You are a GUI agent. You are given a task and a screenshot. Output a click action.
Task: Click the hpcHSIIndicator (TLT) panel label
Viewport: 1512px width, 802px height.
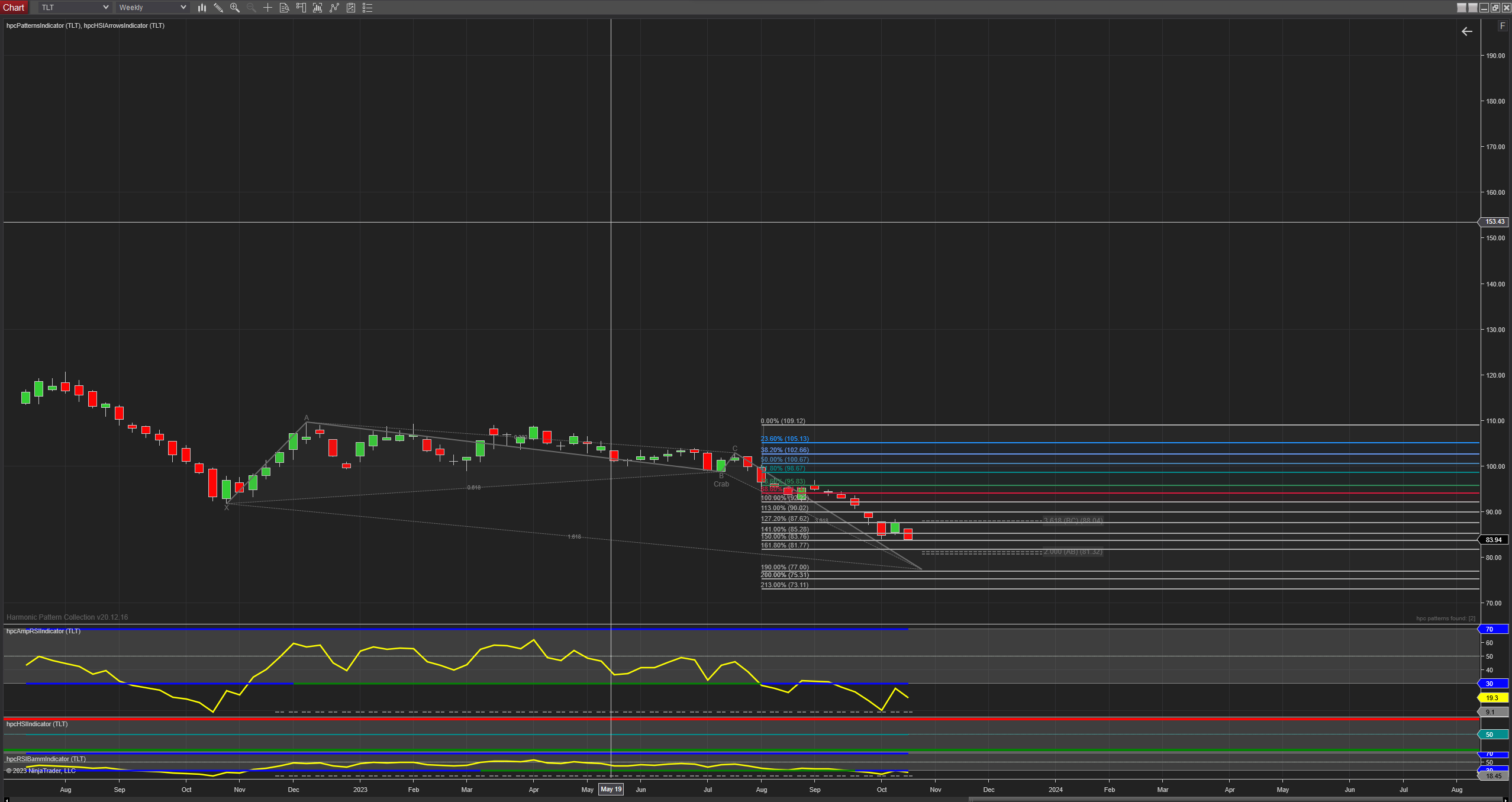(x=37, y=724)
